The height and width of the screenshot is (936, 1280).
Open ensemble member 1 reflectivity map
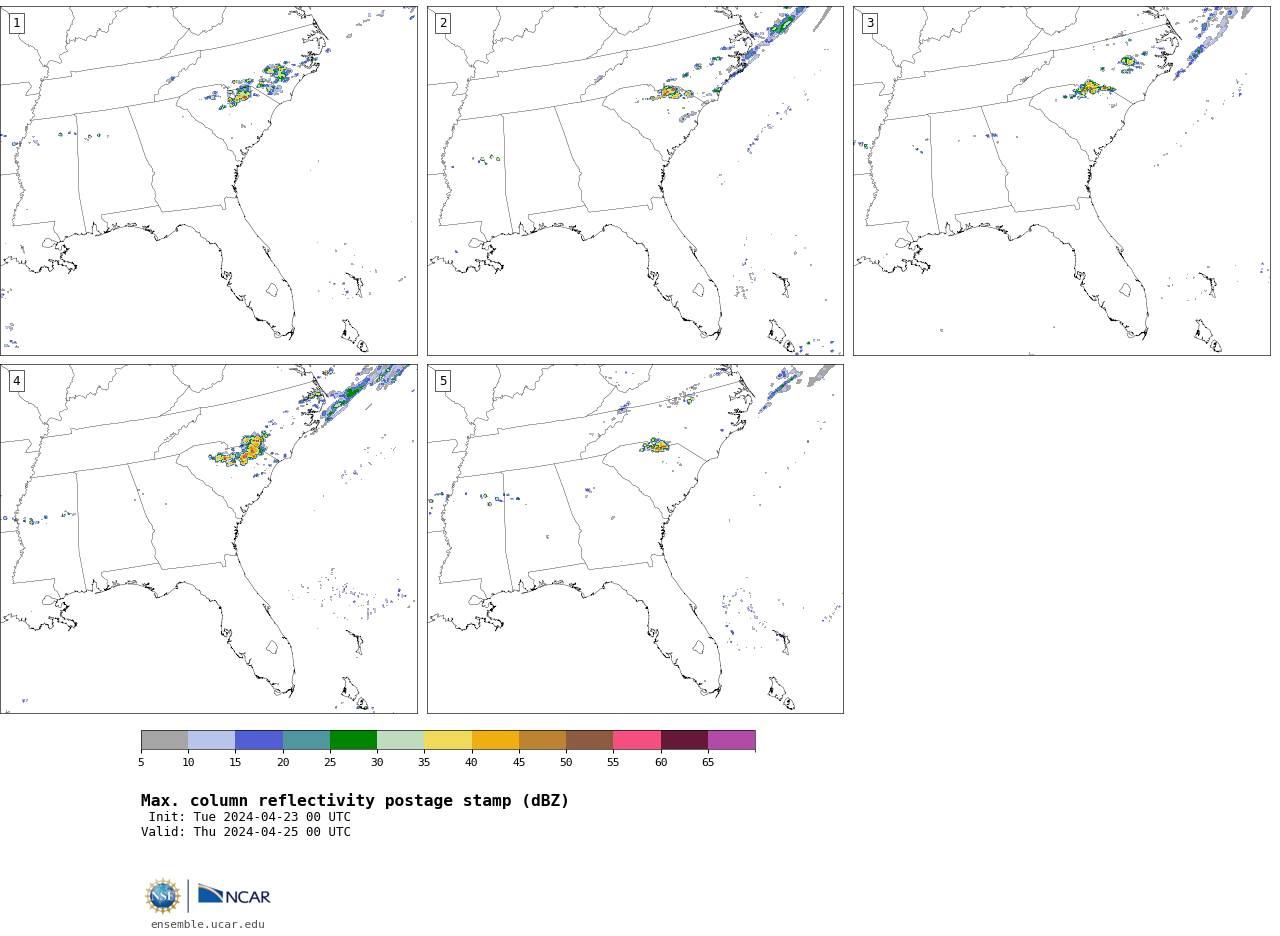208,181
